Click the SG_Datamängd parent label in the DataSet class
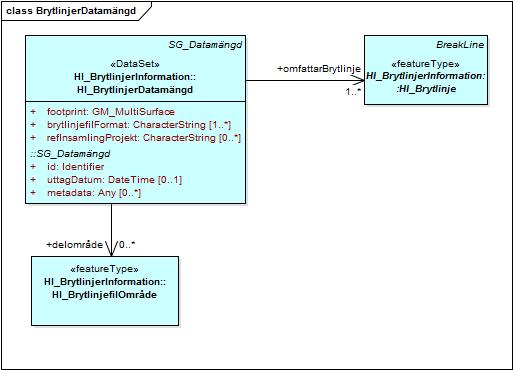This screenshot has height=370, width=513. coord(205,45)
